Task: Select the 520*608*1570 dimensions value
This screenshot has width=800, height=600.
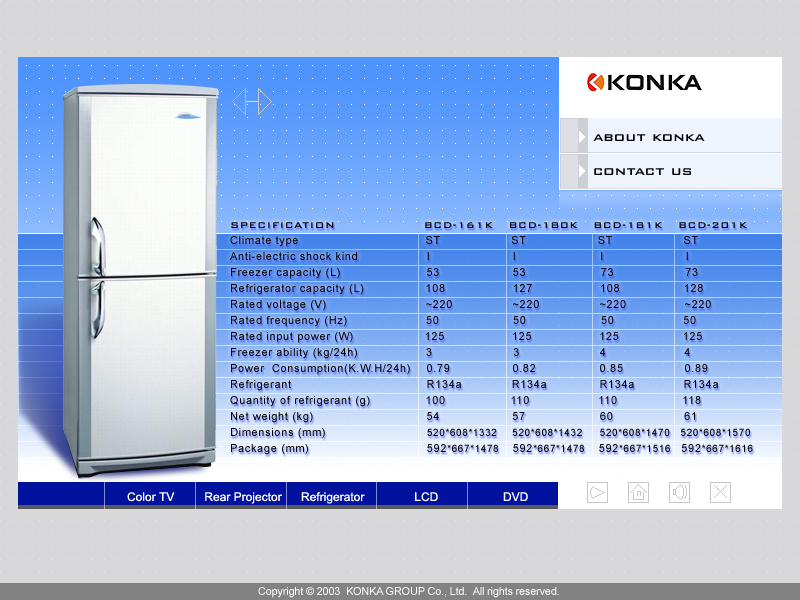Action: tap(715, 433)
